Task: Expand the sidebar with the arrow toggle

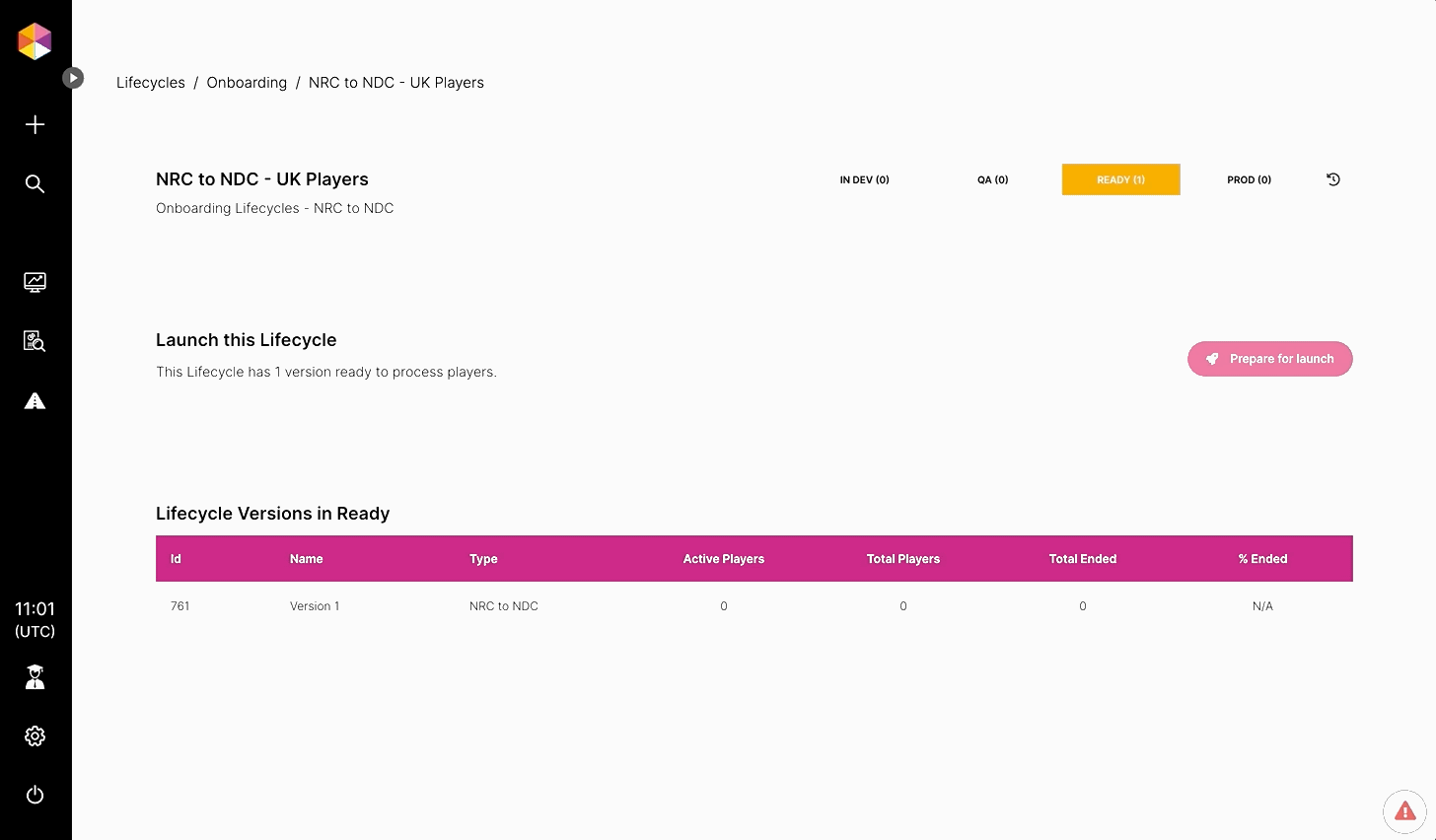Action: [x=73, y=78]
